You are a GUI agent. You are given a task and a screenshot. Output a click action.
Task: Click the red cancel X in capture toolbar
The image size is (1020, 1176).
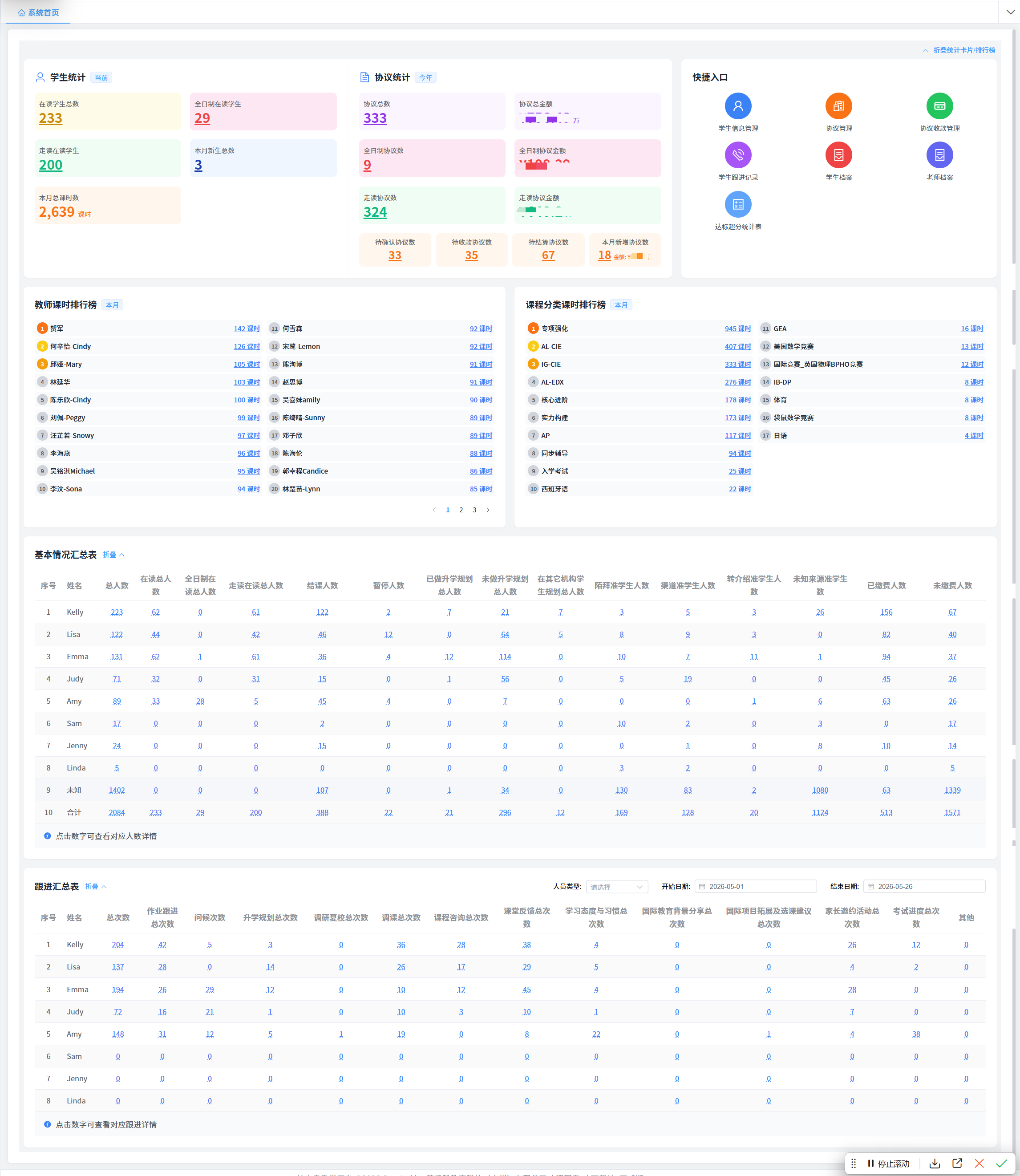pyautogui.click(x=979, y=1163)
